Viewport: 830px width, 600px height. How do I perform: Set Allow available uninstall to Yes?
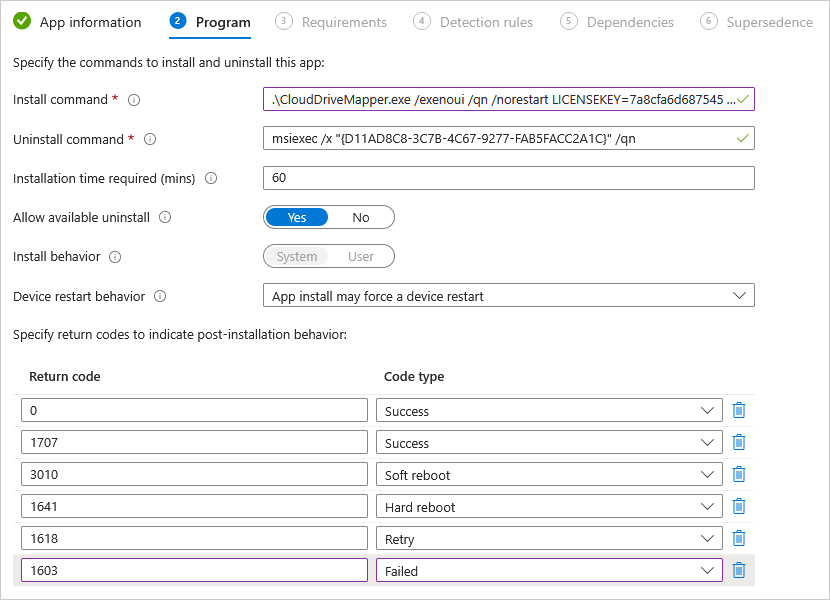(297, 217)
